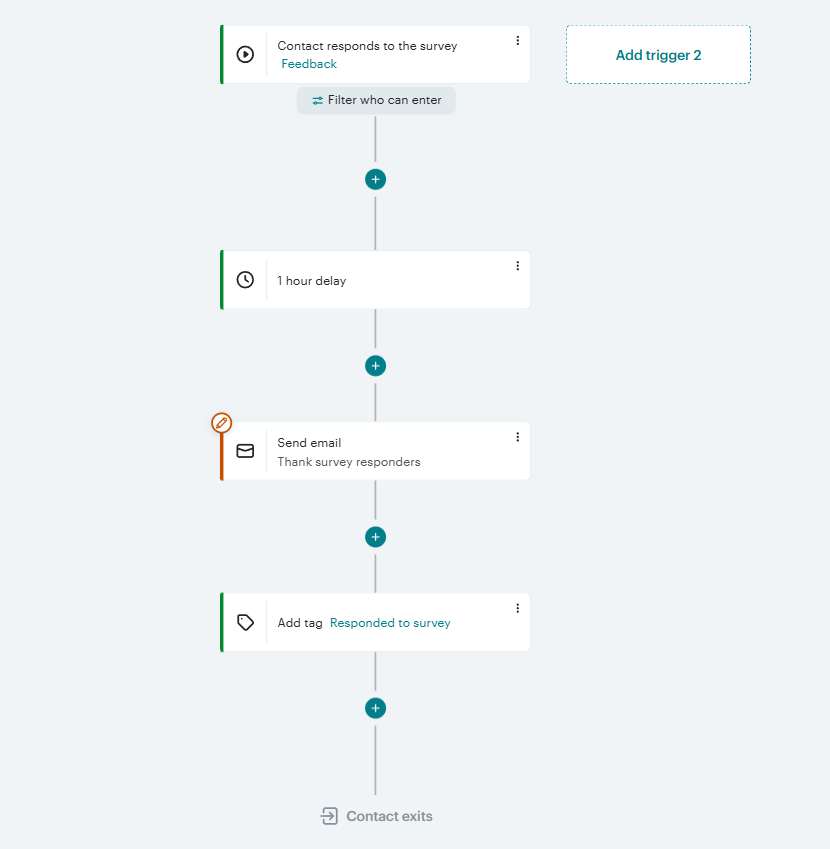The height and width of the screenshot is (849, 830).
Task: Click the tag icon on the Add tag step
Action: pos(245,622)
